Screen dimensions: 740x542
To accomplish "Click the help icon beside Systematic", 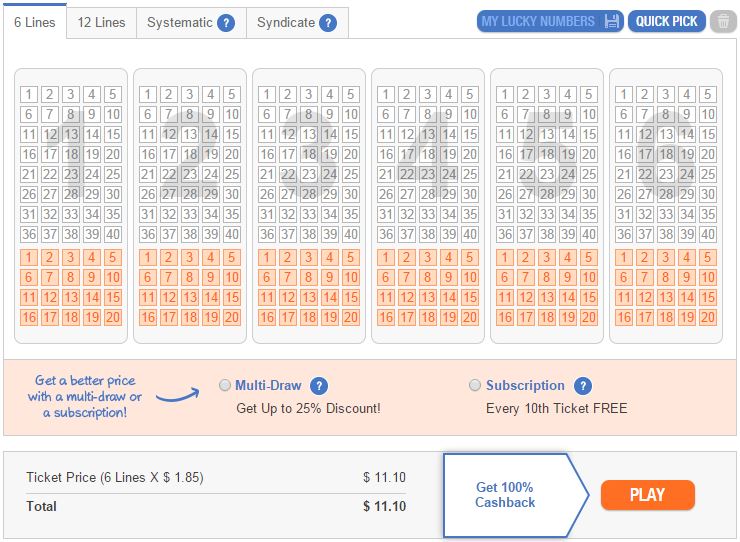I will tap(226, 23).
